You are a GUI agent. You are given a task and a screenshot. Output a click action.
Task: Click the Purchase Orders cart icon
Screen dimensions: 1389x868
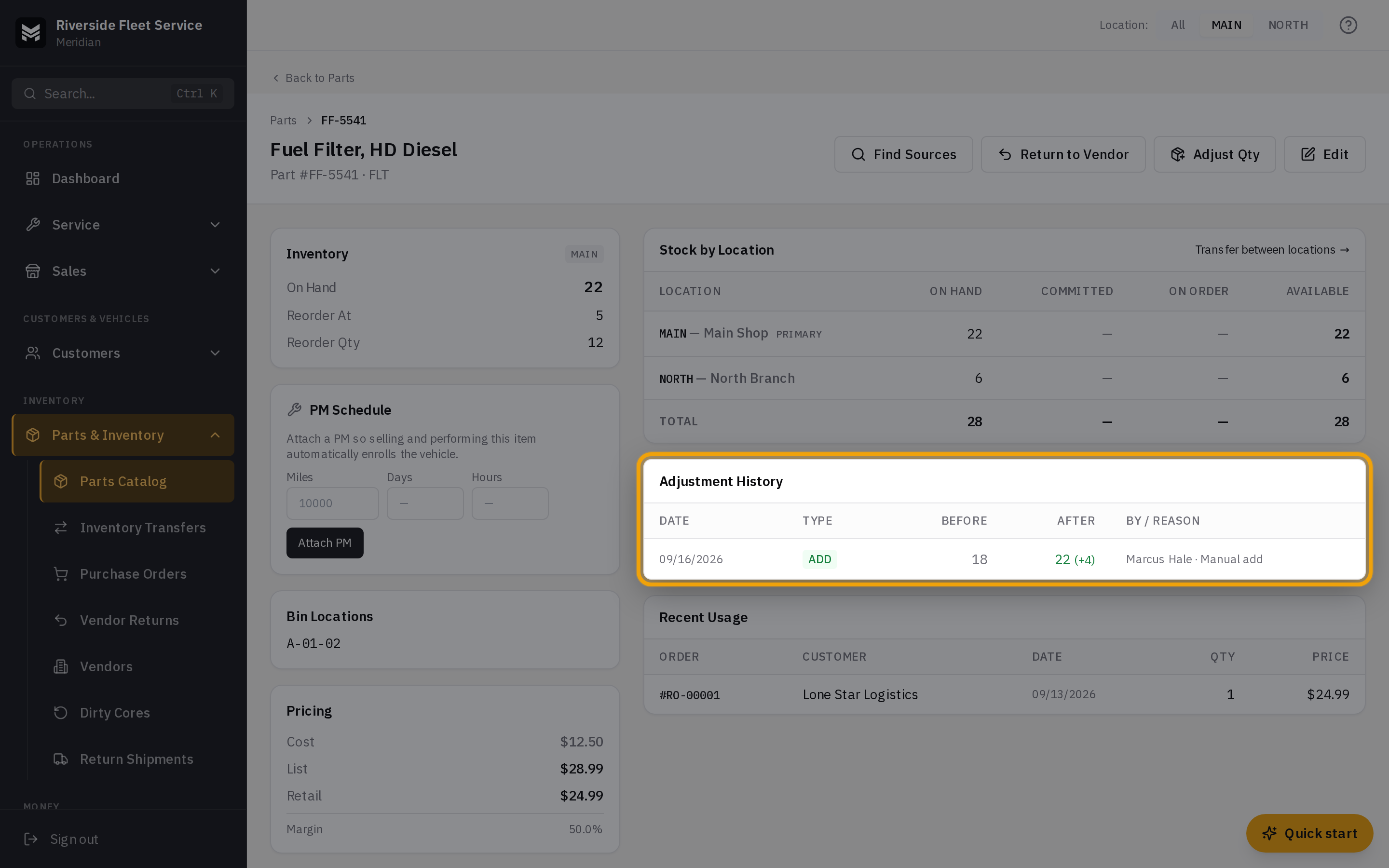[x=61, y=574]
